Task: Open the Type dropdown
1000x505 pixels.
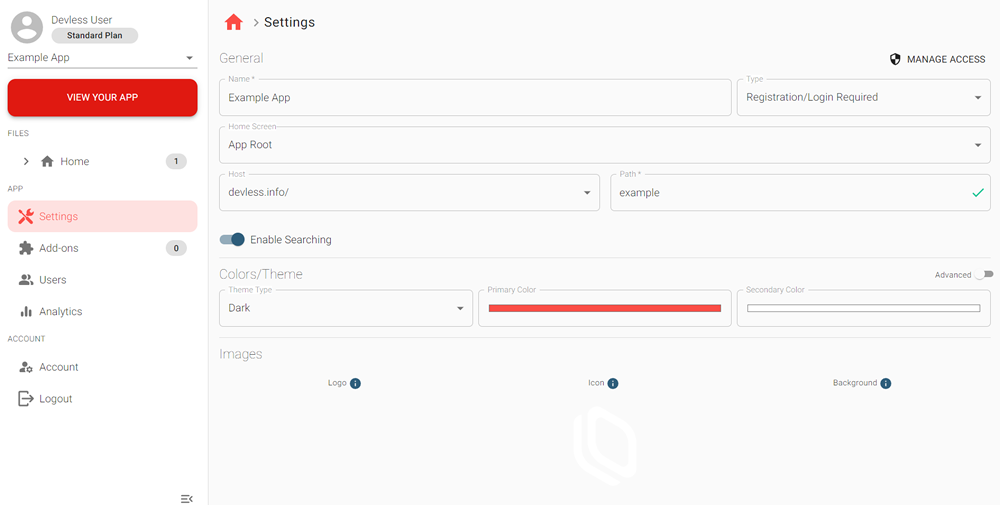Action: point(863,98)
